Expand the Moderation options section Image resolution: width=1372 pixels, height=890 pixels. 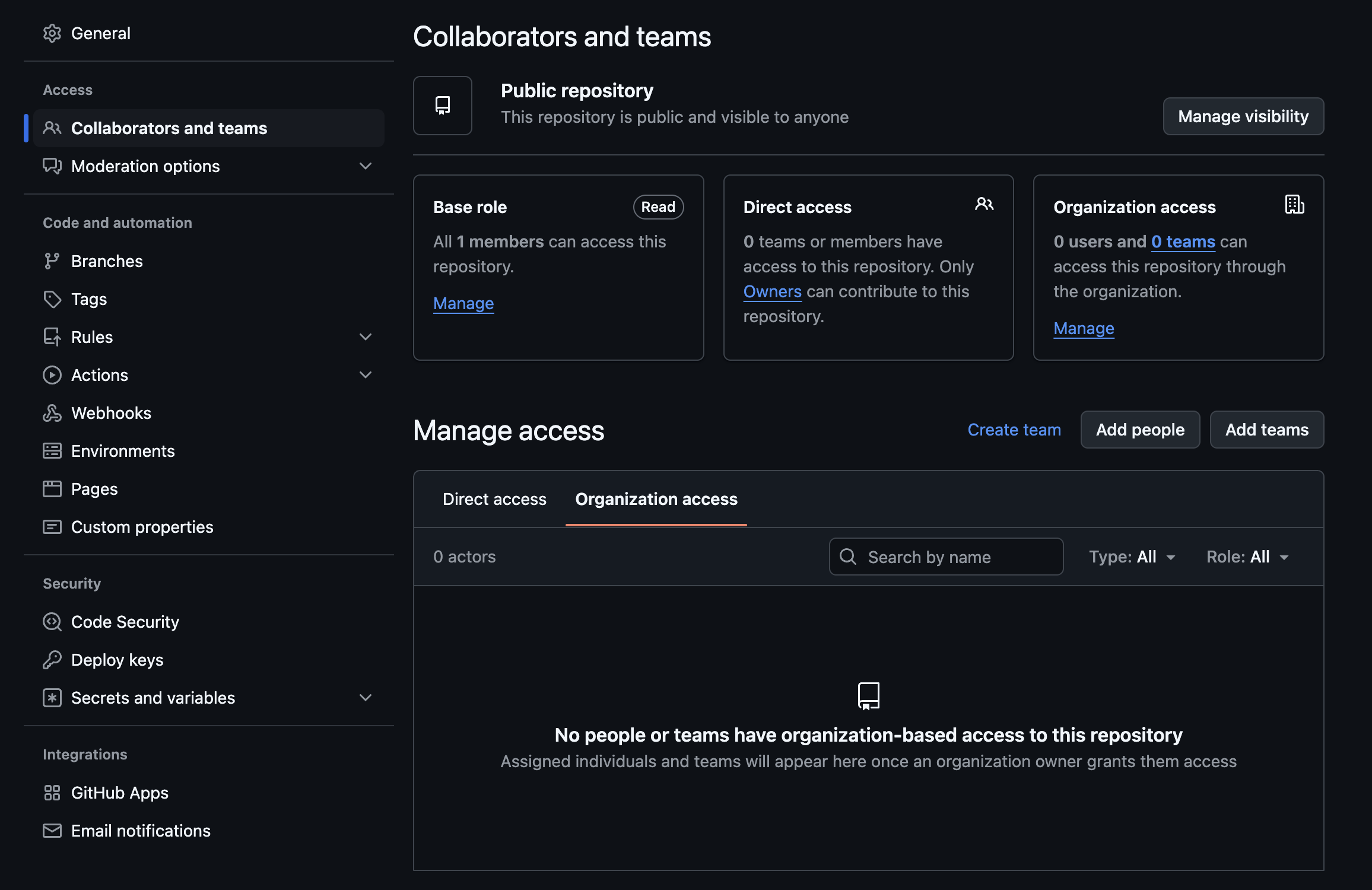pyautogui.click(x=366, y=166)
